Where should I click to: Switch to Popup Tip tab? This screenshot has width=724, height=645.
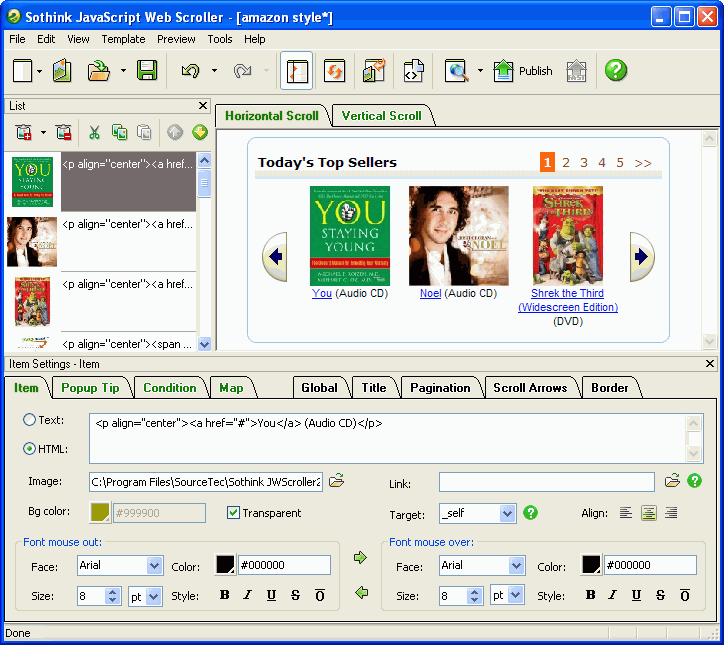90,388
